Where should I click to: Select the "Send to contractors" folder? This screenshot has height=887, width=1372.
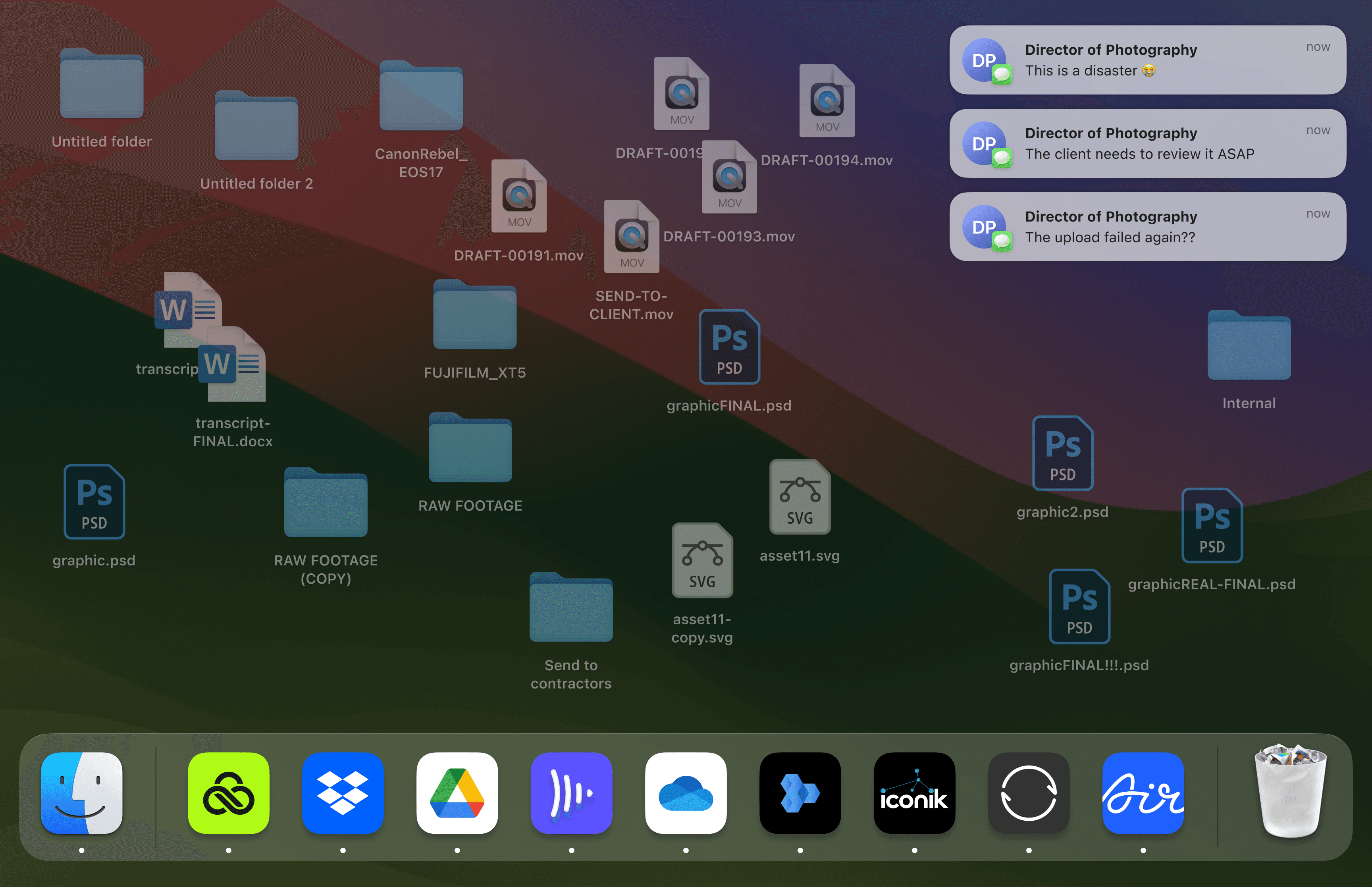point(570,608)
